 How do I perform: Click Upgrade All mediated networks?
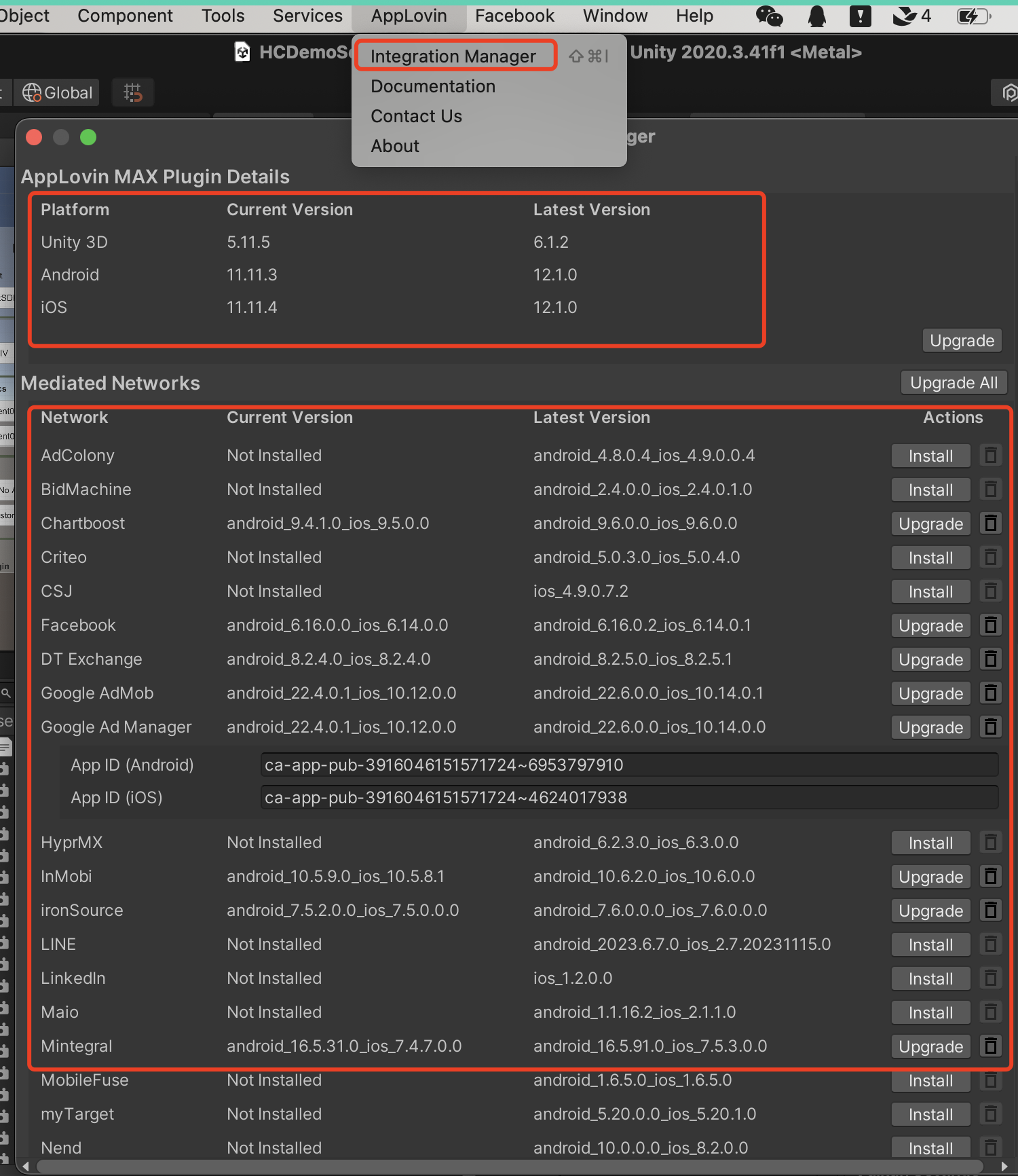(954, 383)
